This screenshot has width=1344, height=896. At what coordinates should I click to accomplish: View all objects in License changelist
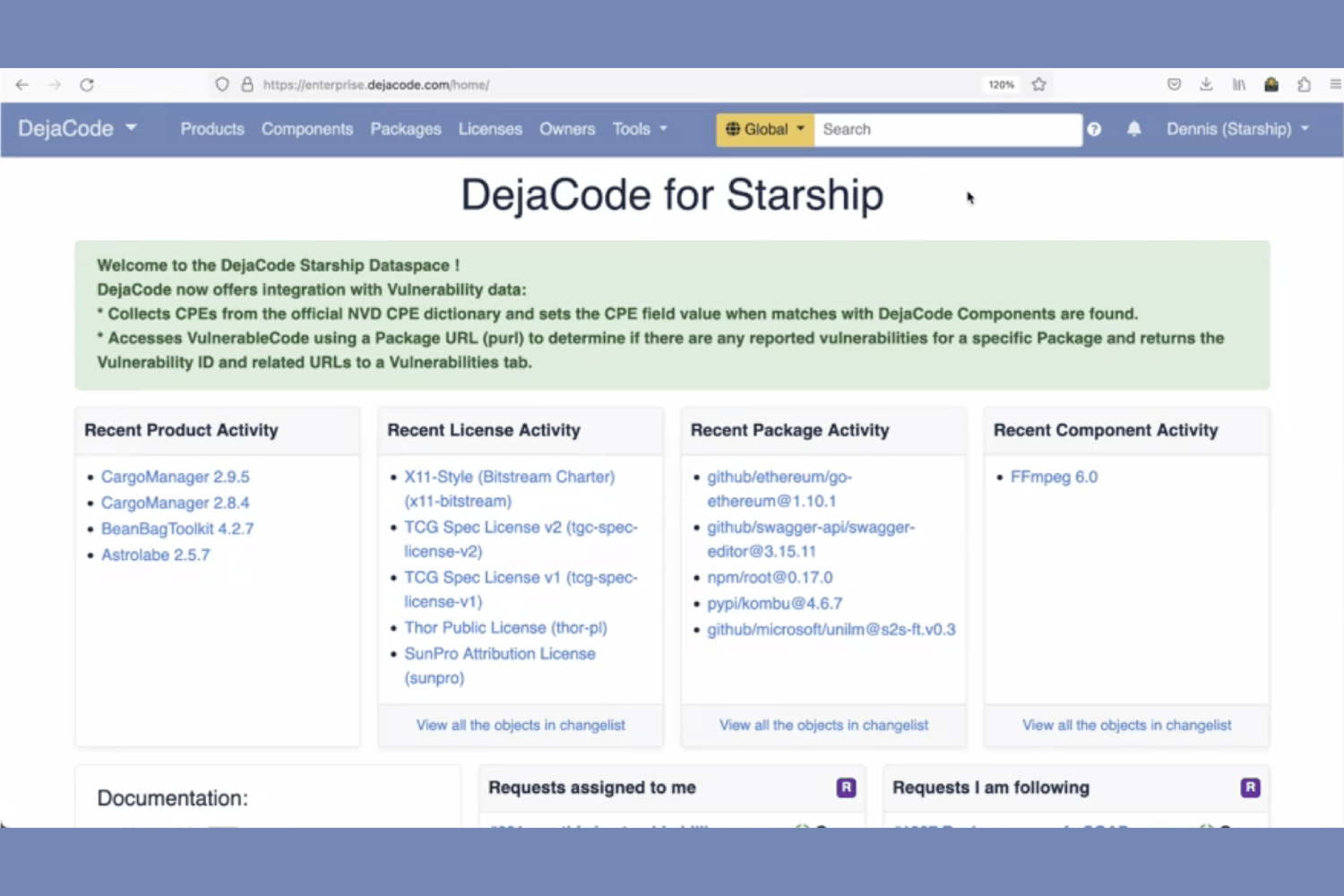(x=521, y=725)
